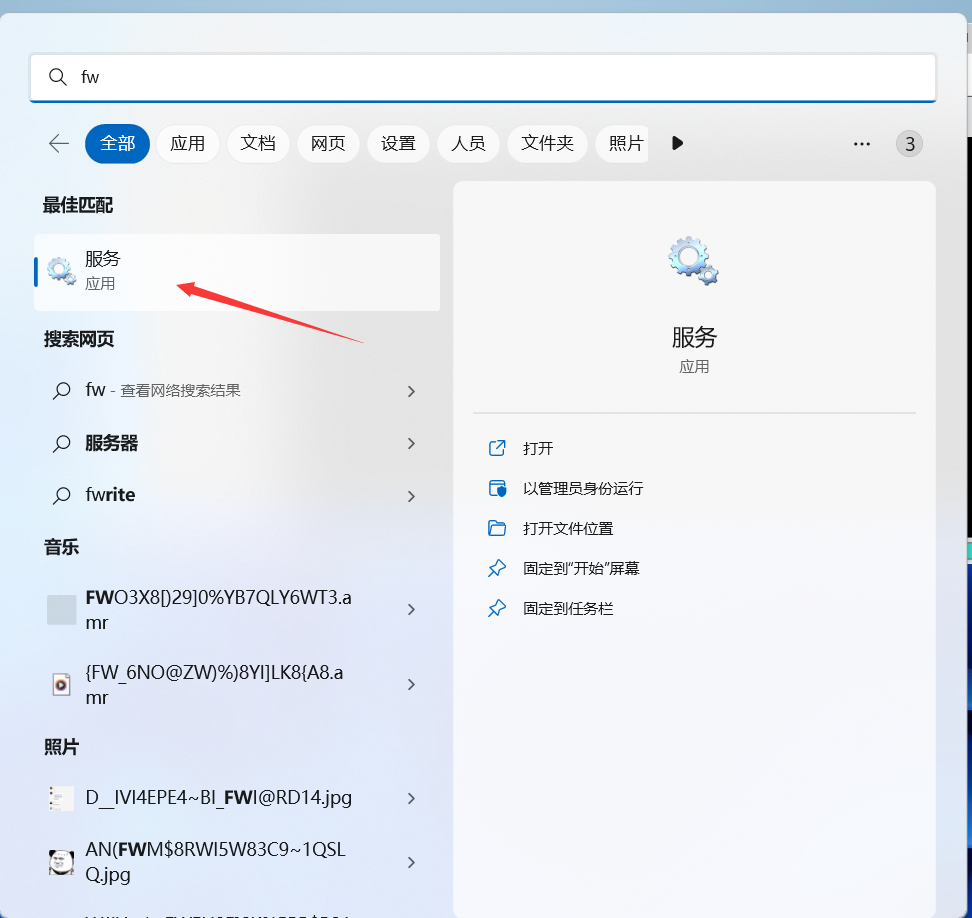Image resolution: width=972 pixels, height=918 pixels.
Task: Select the 全部 filter tab
Action: (x=117, y=144)
